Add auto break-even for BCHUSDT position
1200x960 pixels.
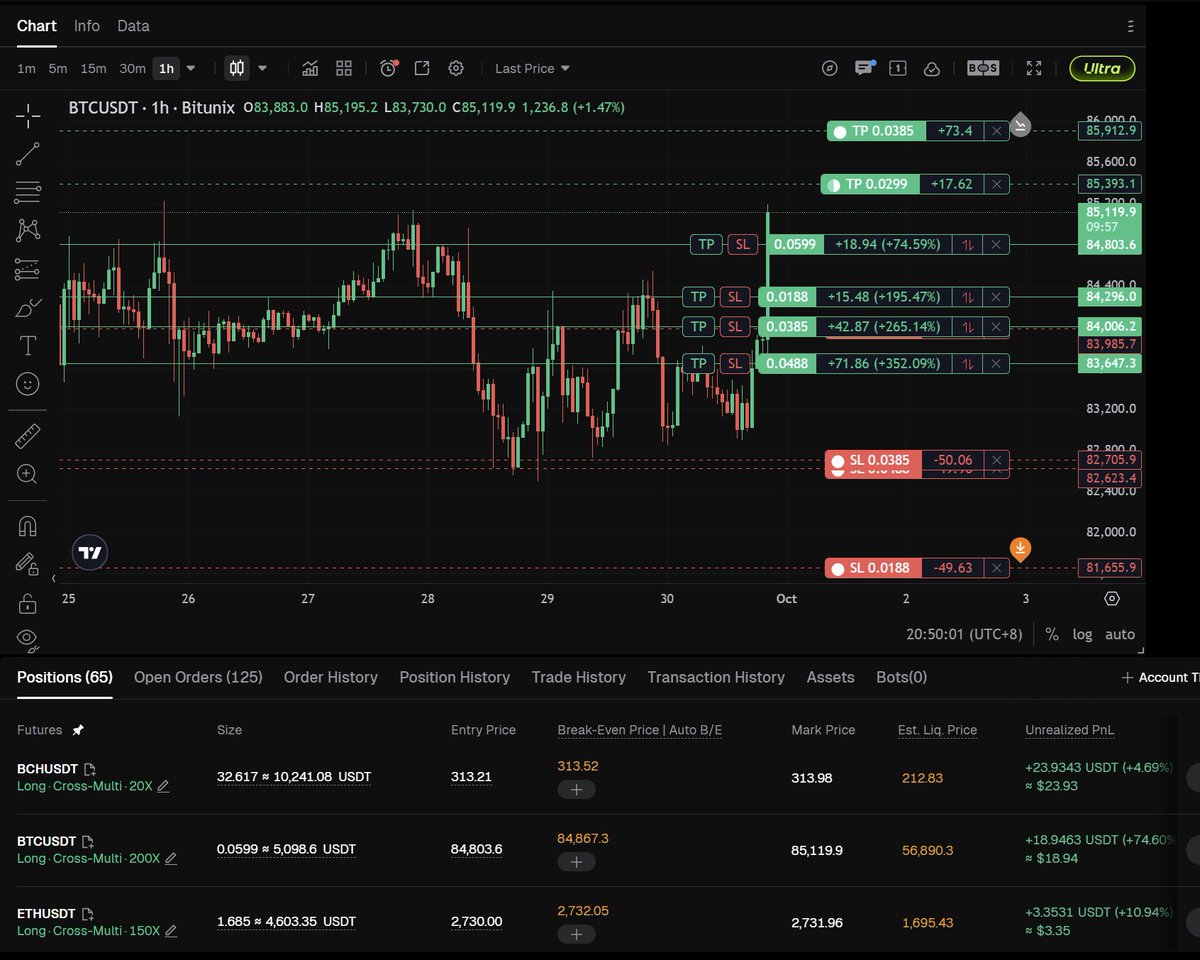click(576, 789)
